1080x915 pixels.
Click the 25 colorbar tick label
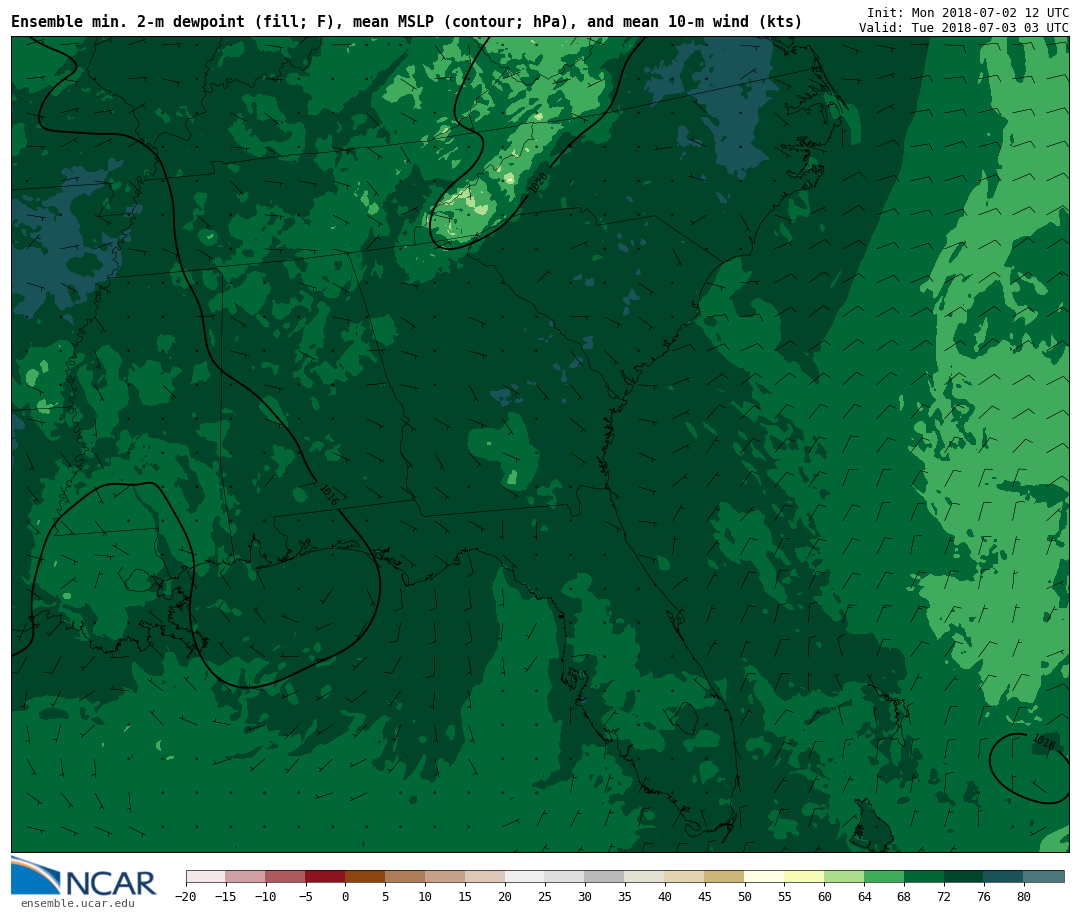545,896
